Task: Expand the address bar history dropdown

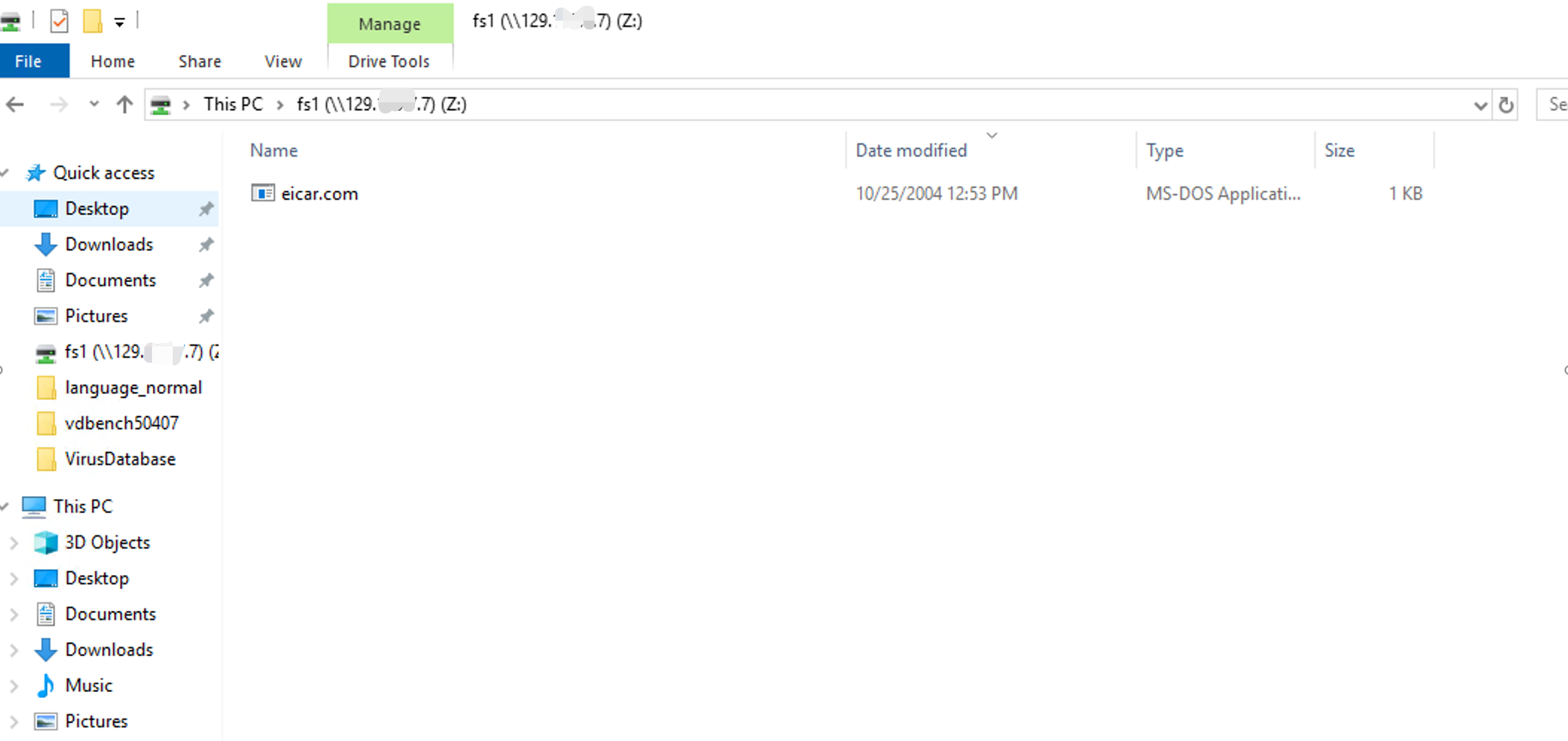Action: click(1480, 105)
